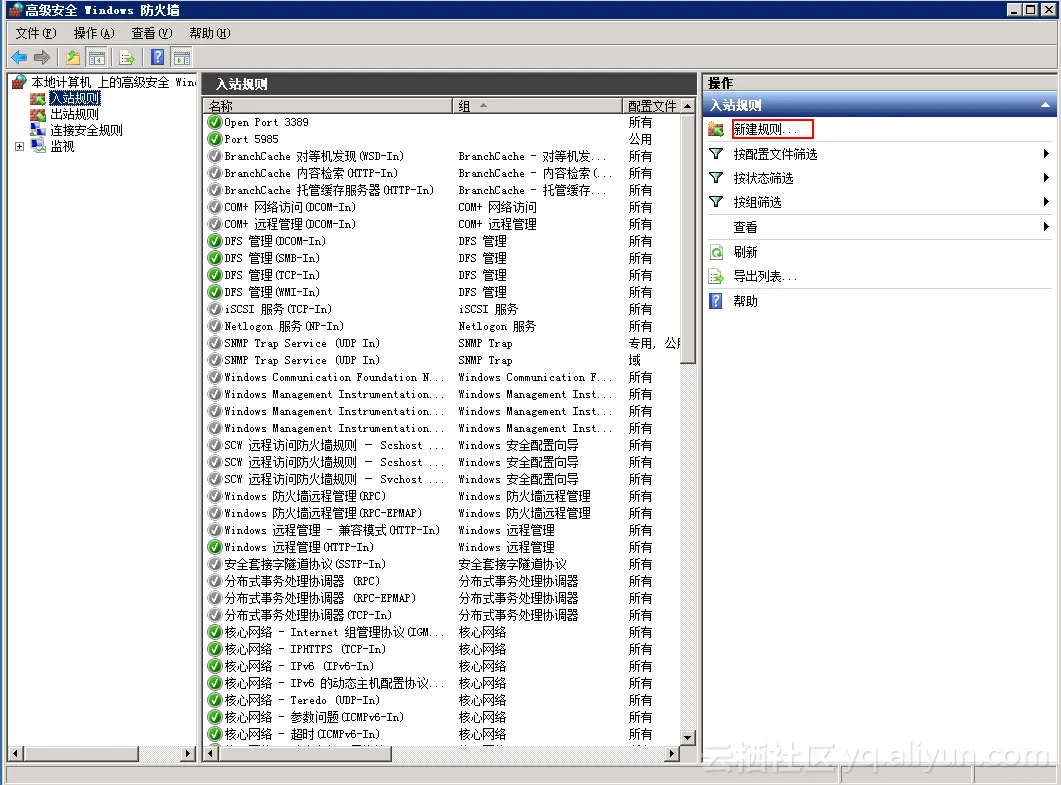This screenshot has height=785, width=1061.
Task: Click the sort arrow in 组 column header
Action: click(x=483, y=106)
